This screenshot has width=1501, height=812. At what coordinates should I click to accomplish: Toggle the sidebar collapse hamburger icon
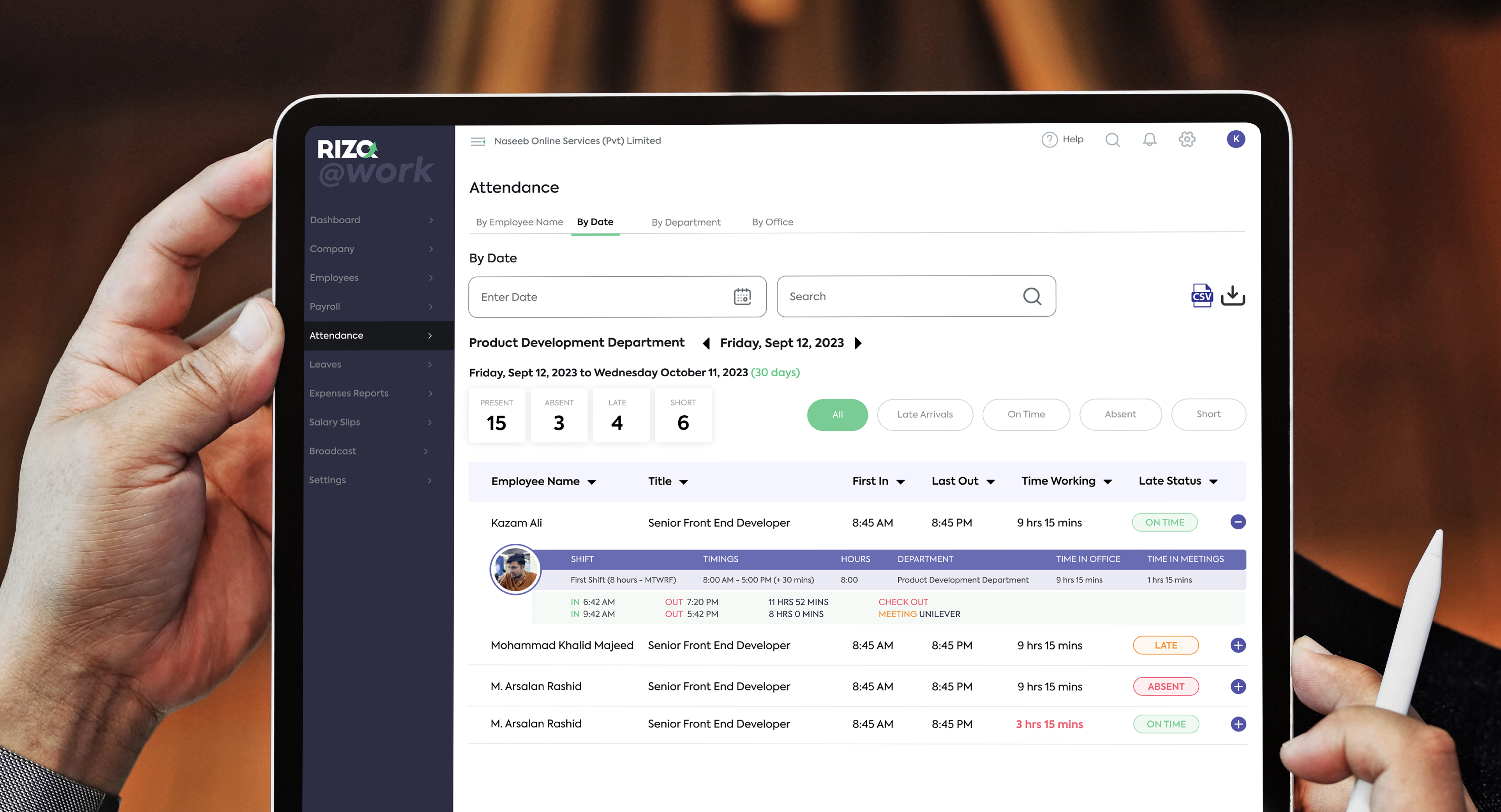478,141
